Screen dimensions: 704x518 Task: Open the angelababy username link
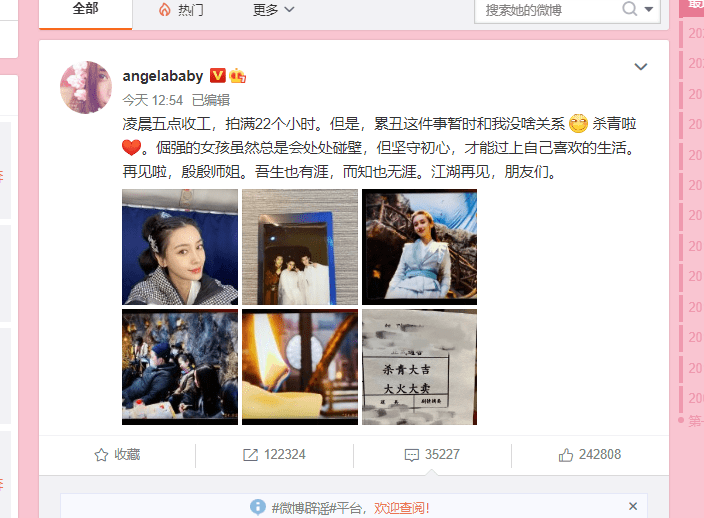(x=163, y=76)
